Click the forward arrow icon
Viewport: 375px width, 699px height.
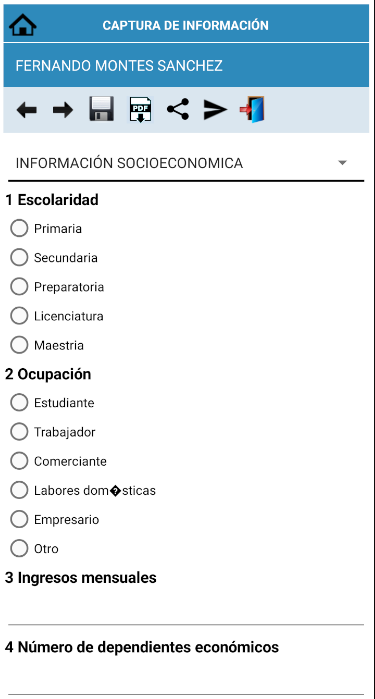63,110
